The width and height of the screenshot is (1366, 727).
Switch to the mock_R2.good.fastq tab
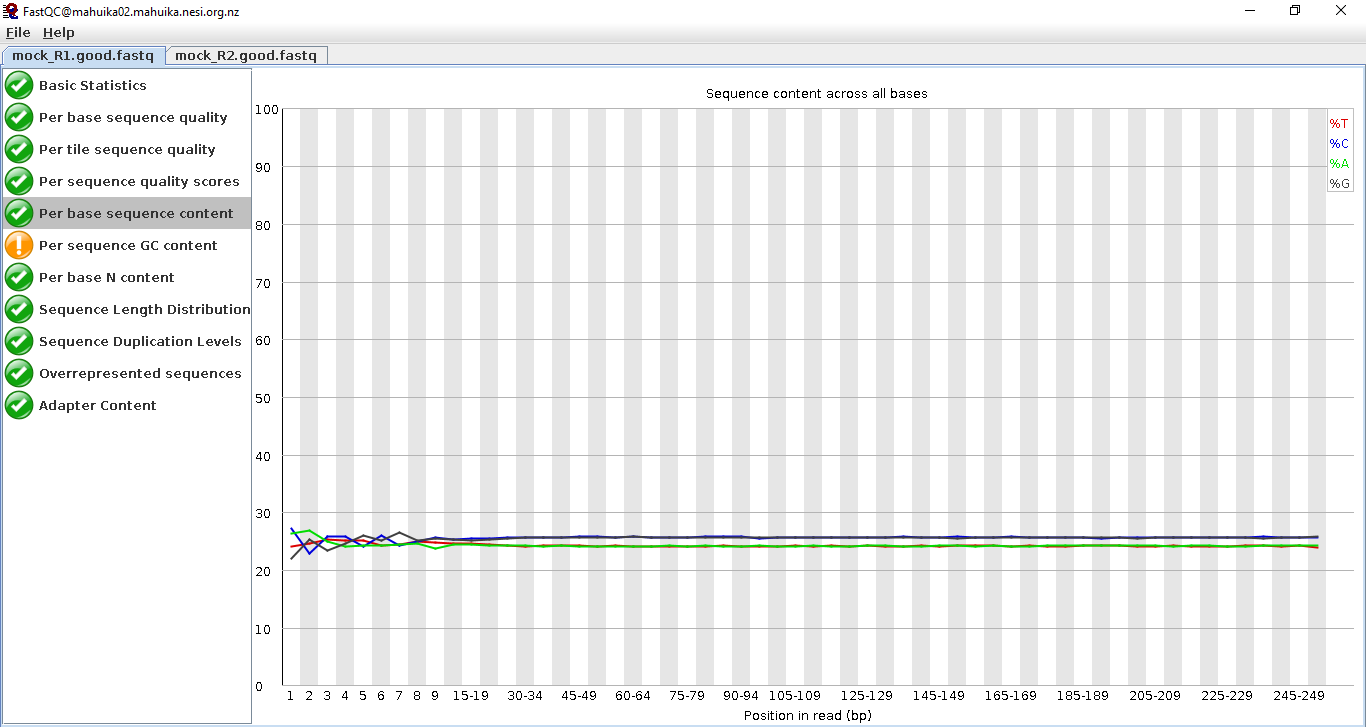click(x=246, y=56)
